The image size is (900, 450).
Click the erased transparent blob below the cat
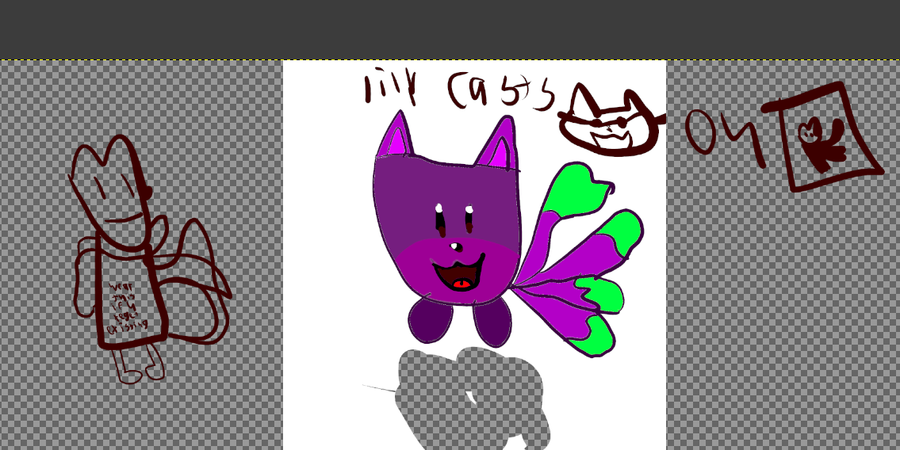click(471, 399)
